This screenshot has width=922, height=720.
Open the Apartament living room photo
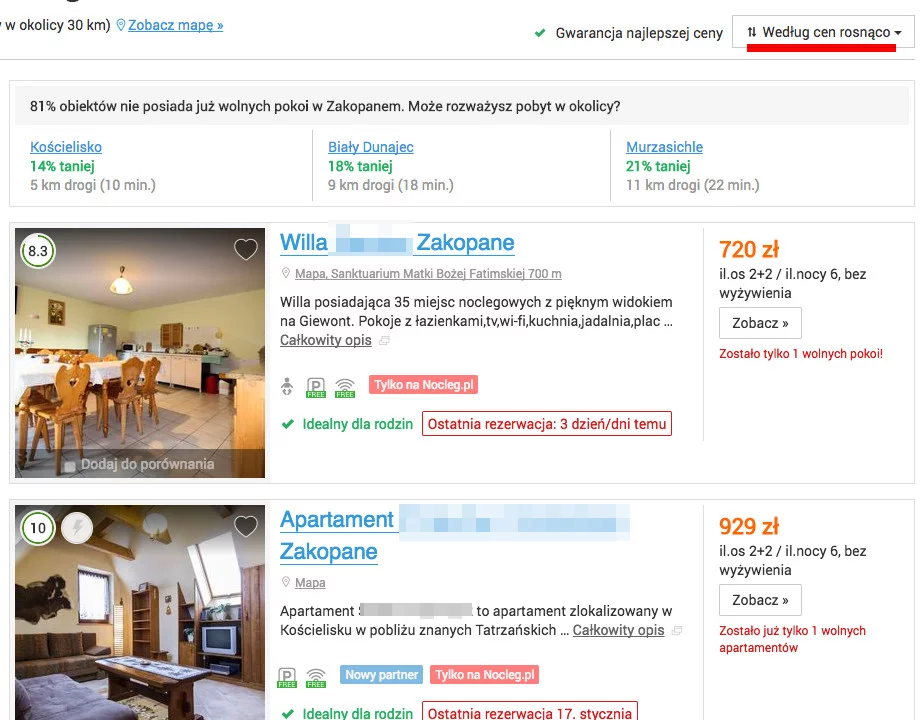(140, 612)
